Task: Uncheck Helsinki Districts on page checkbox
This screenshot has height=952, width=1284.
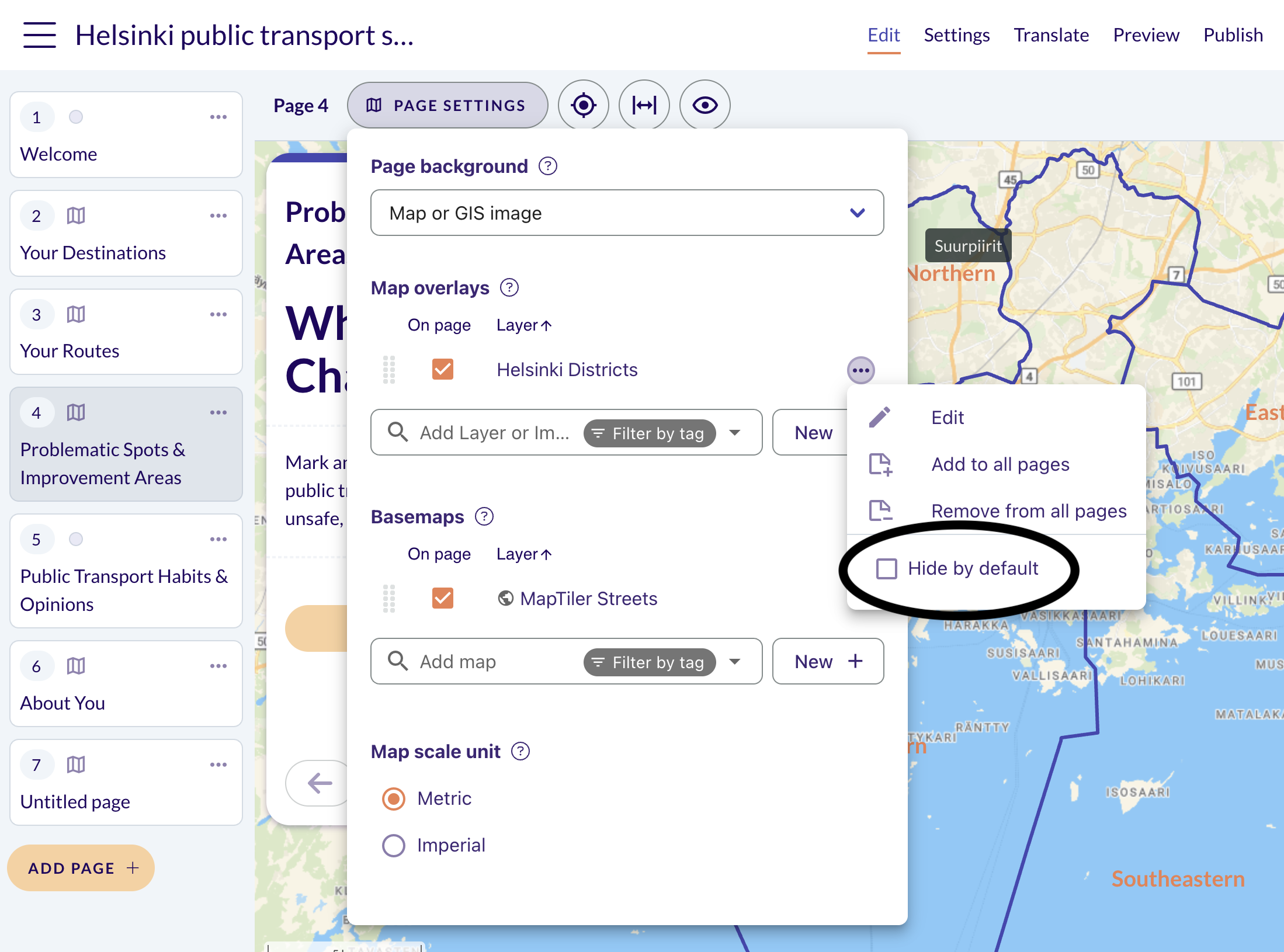Action: [443, 370]
